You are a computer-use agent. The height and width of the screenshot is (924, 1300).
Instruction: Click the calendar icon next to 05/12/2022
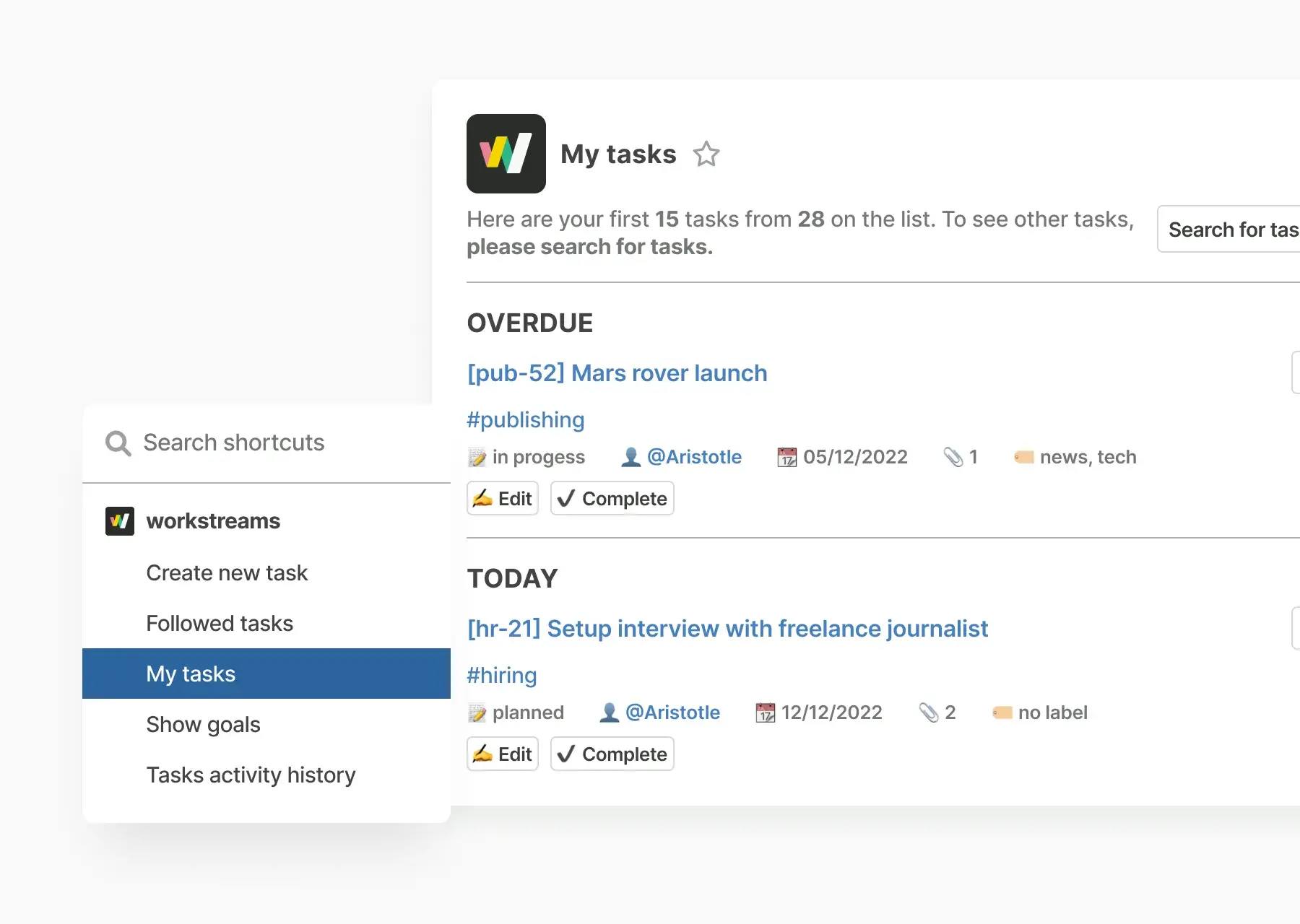point(786,458)
